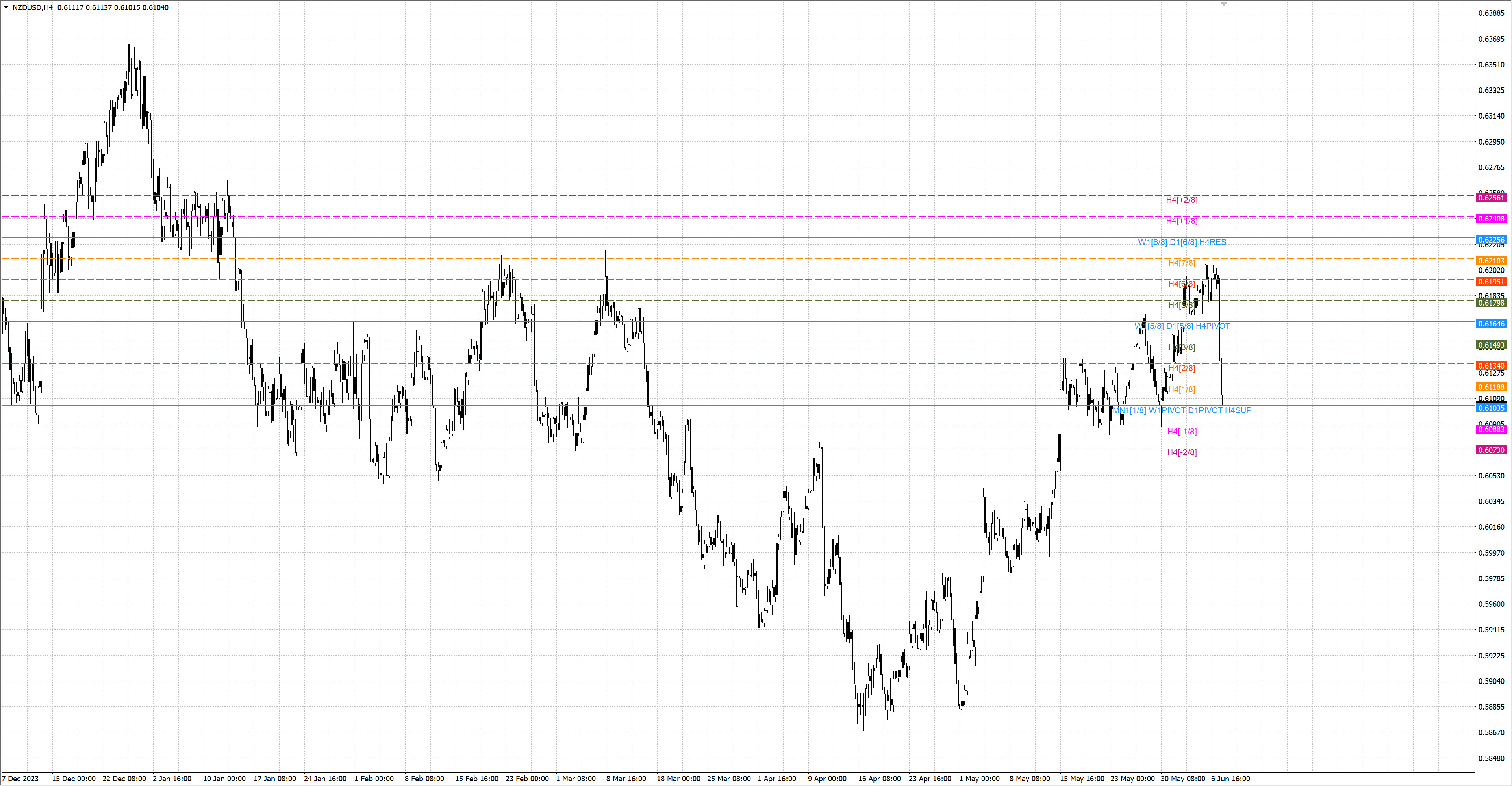This screenshot has height=786, width=1512.
Task: Click the 0.60730 bottom level price tag
Action: coord(1491,450)
